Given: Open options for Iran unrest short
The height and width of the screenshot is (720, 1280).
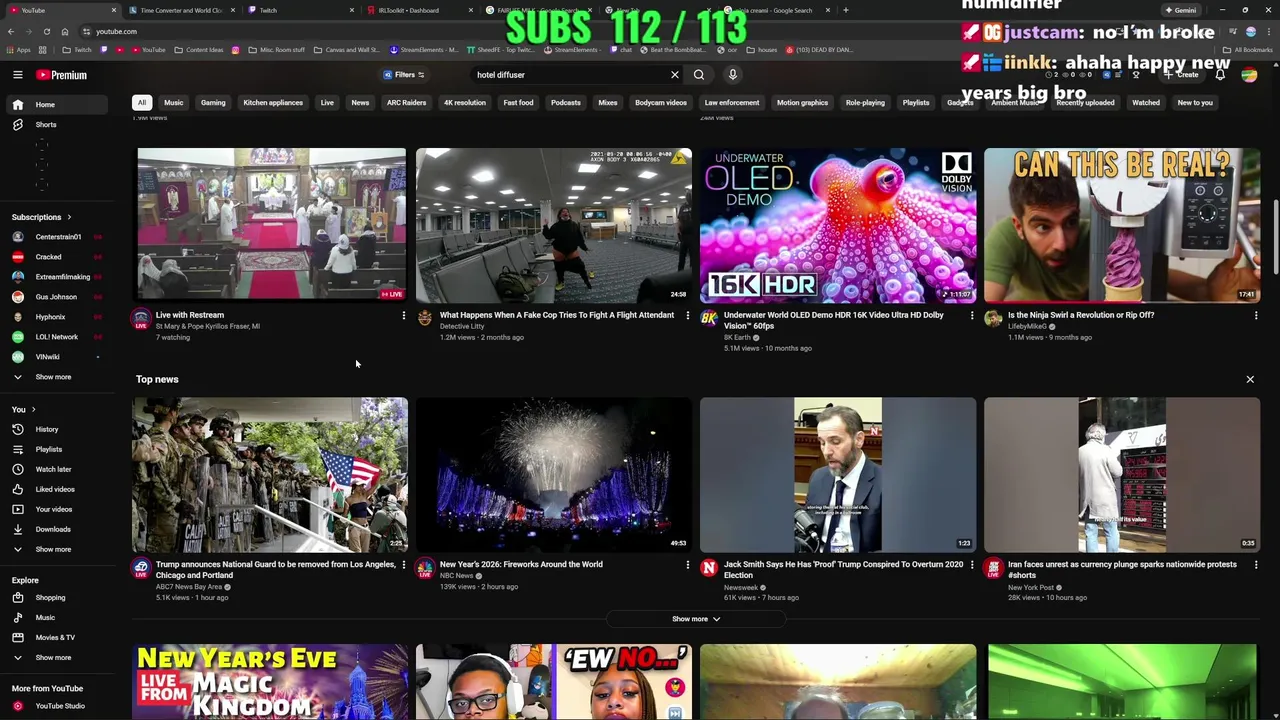Looking at the screenshot, I should pos(1256,565).
